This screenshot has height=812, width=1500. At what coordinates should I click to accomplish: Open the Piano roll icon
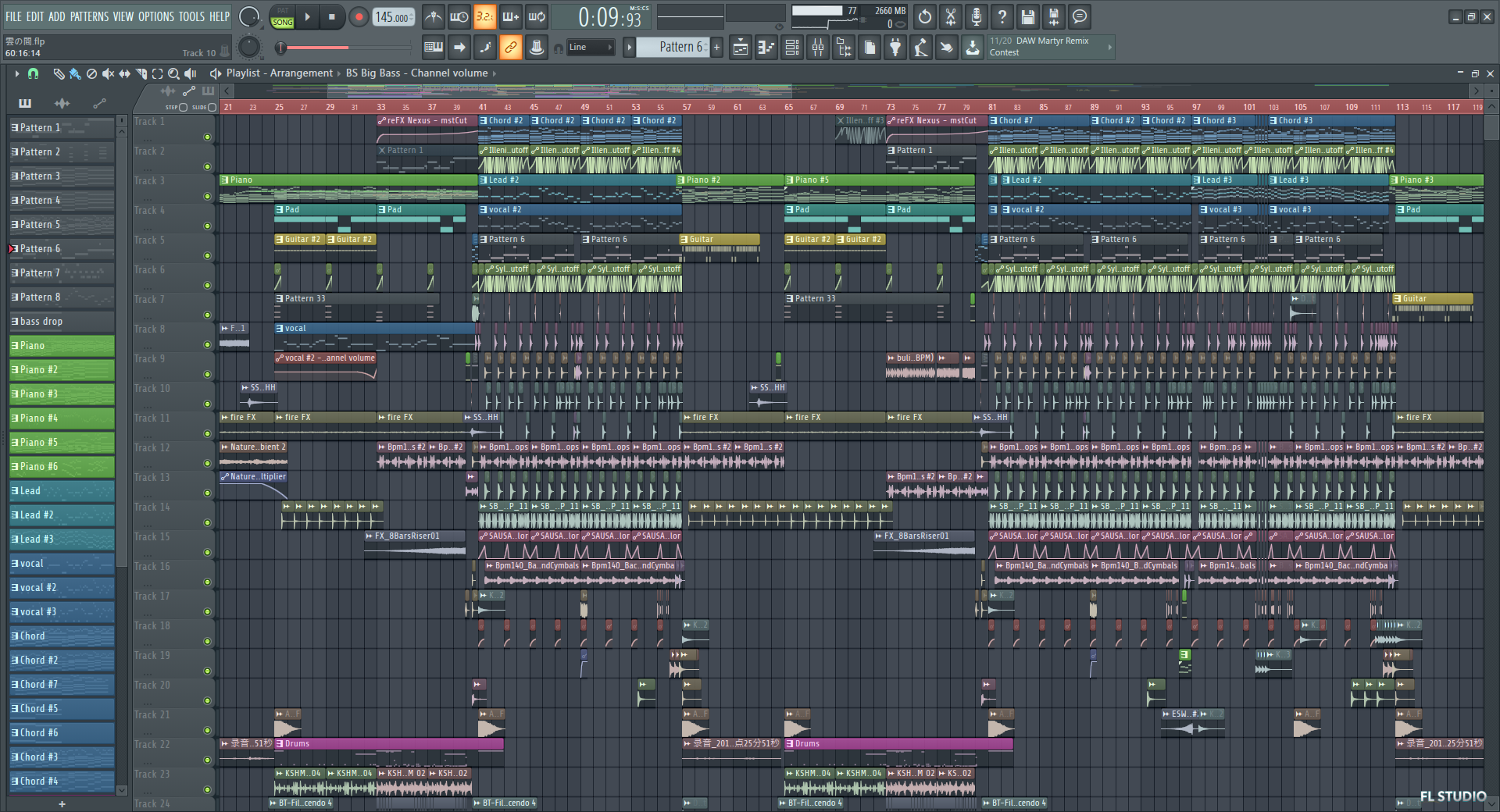[766, 48]
